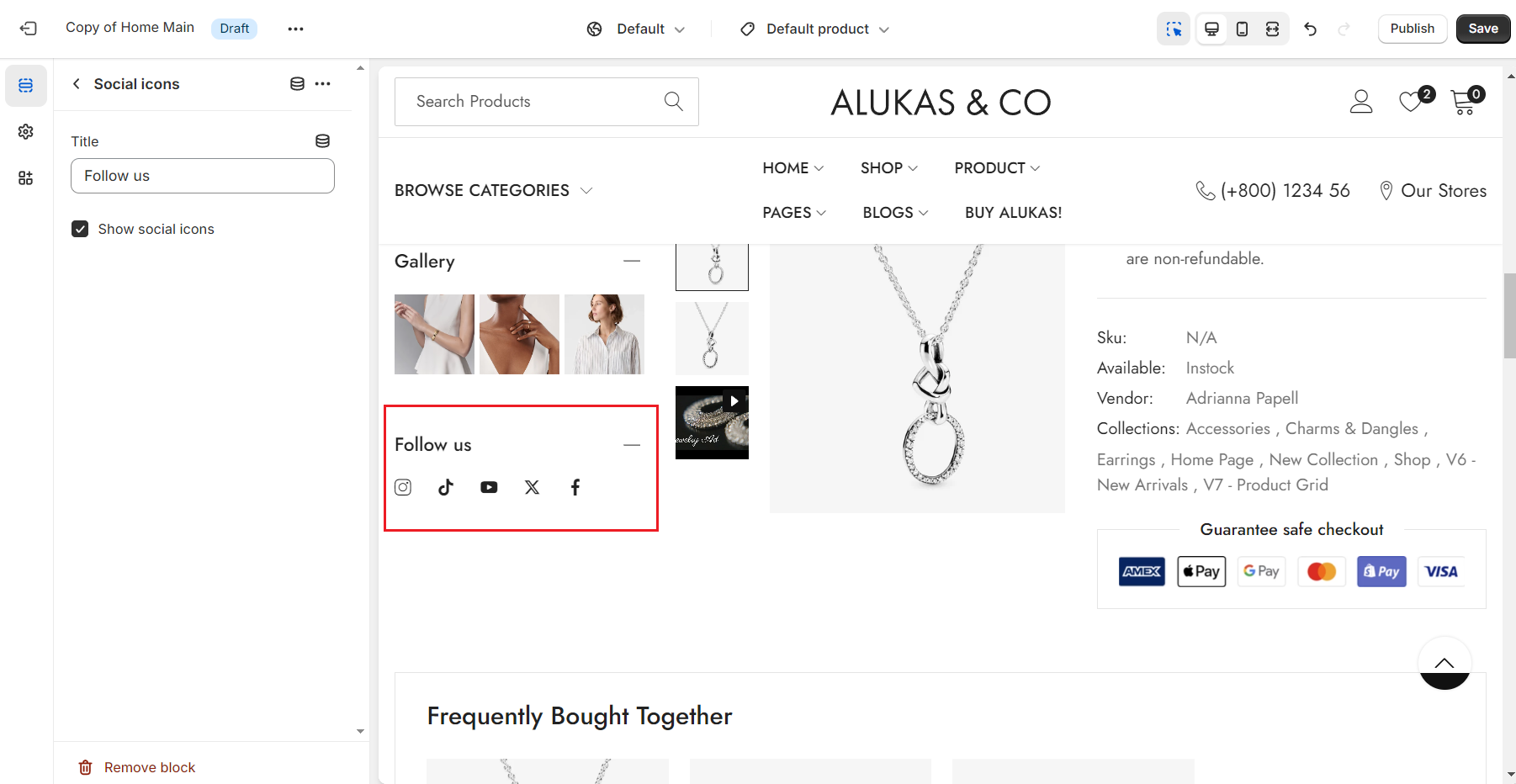Open the Theme settings gear icon
1516x784 pixels.
pos(26,131)
